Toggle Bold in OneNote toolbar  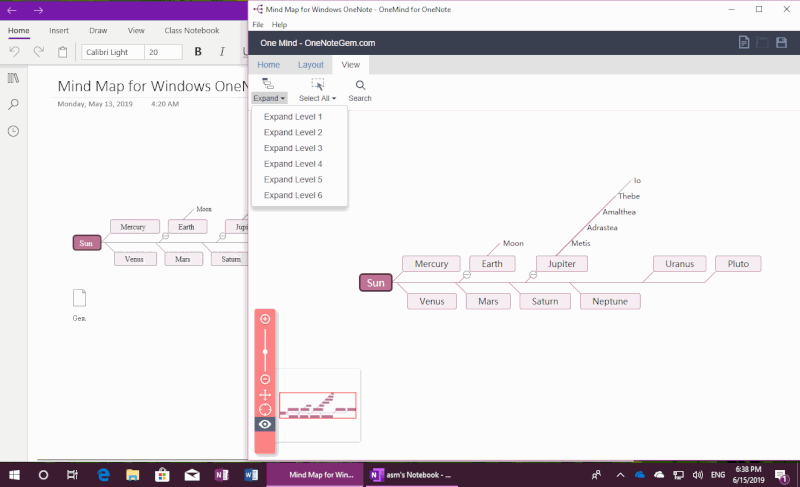click(198, 52)
